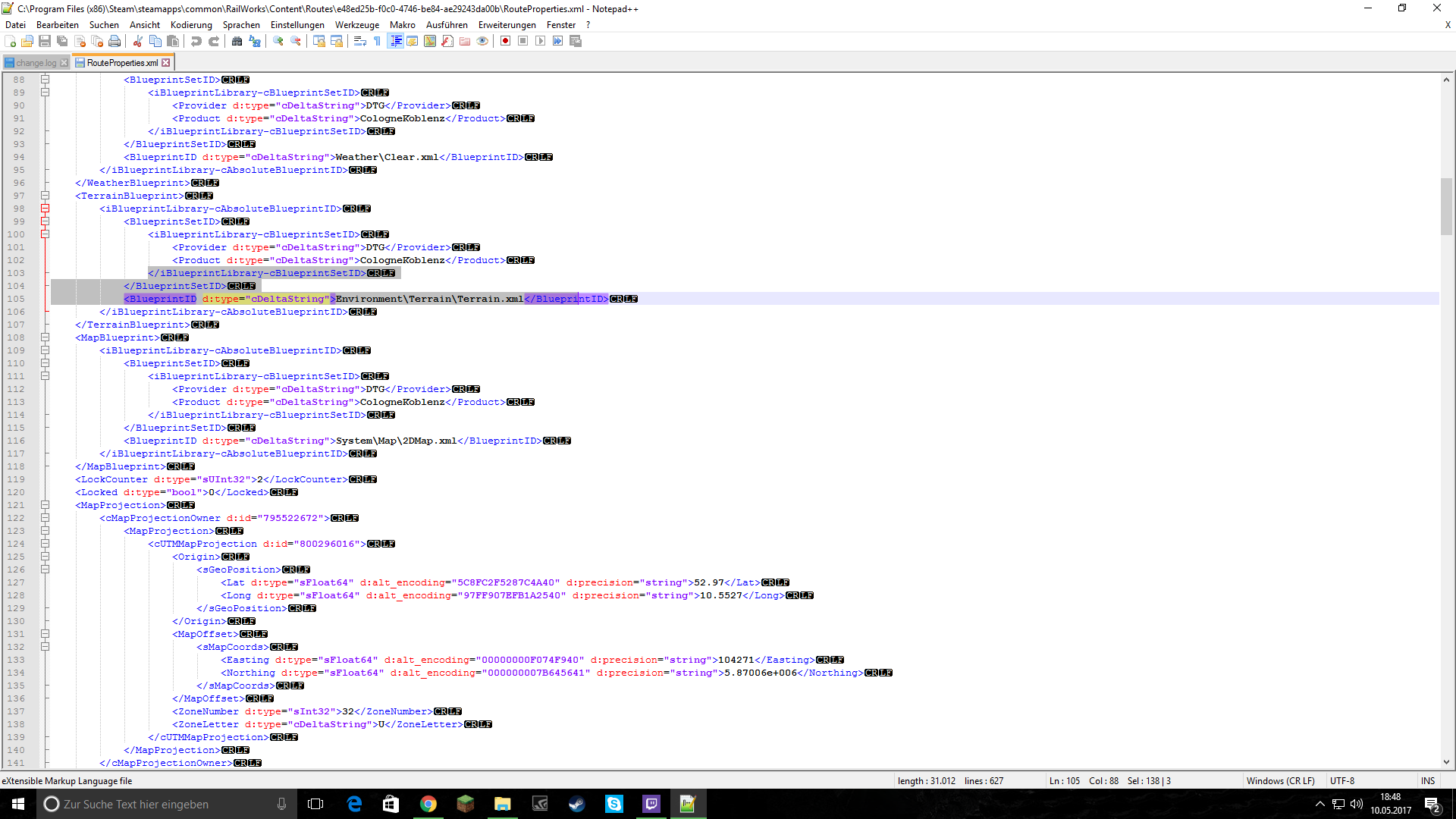Collapse the TerrainBlueprint fold marker at line 97
1456x819 pixels.
point(45,196)
